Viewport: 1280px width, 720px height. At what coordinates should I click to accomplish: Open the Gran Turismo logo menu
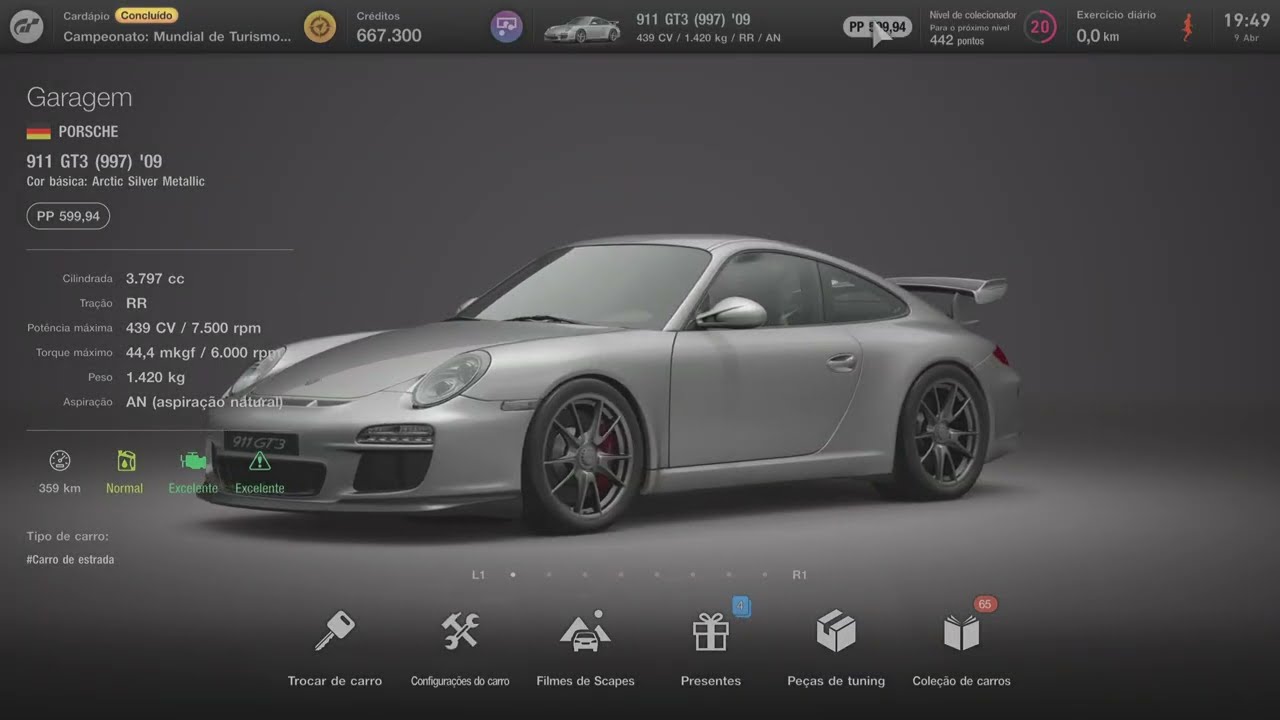tap(26, 26)
